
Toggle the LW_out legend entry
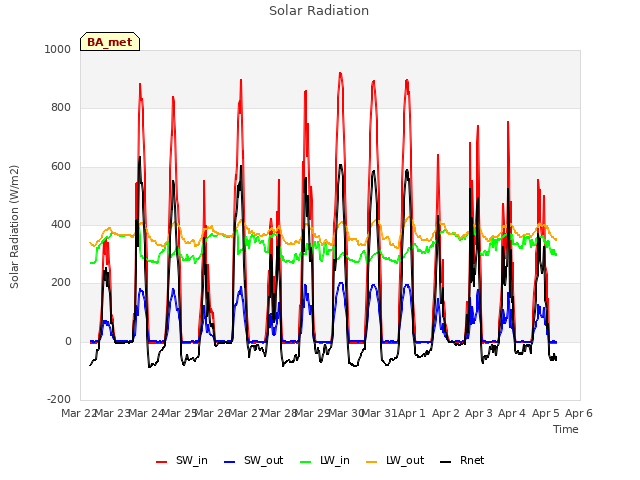395,460
